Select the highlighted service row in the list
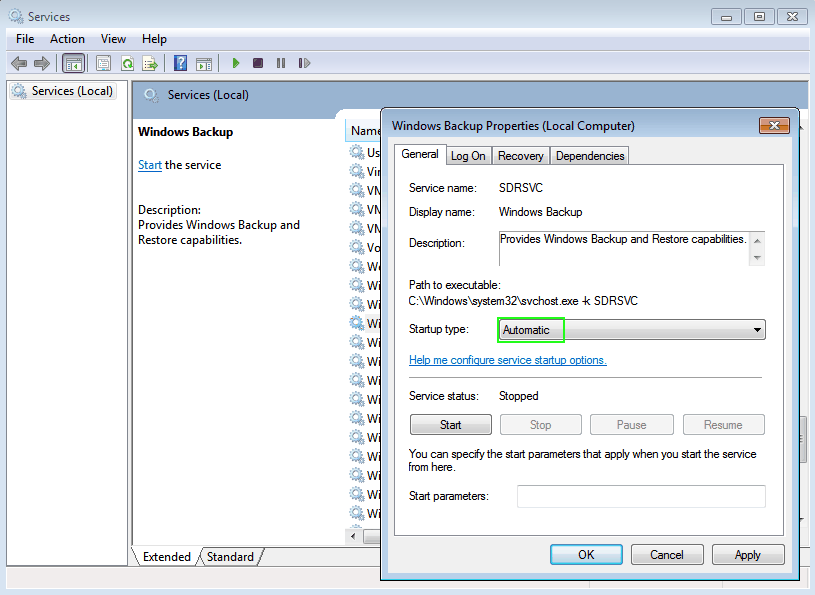The width and height of the screenshot is (815, 595). click(365, 323)
